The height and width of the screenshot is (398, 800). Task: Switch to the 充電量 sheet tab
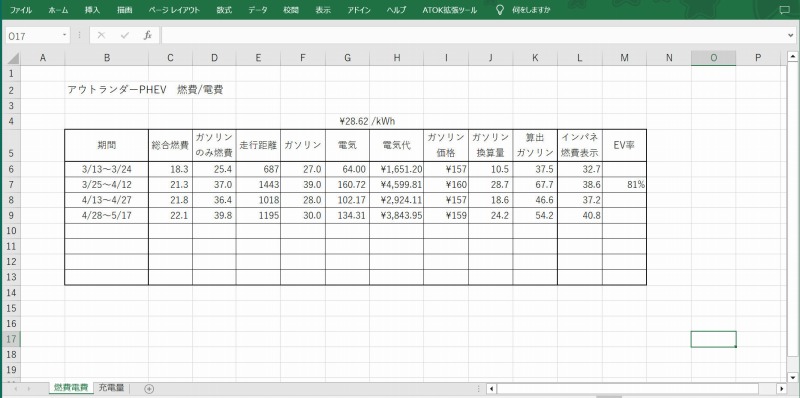point(111,388)
